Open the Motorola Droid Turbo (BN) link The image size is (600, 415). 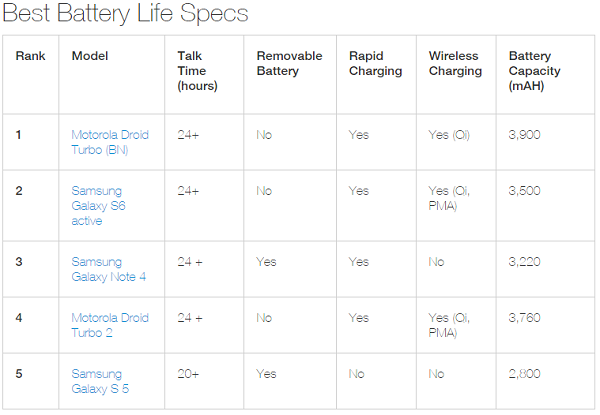pos(110,142)
